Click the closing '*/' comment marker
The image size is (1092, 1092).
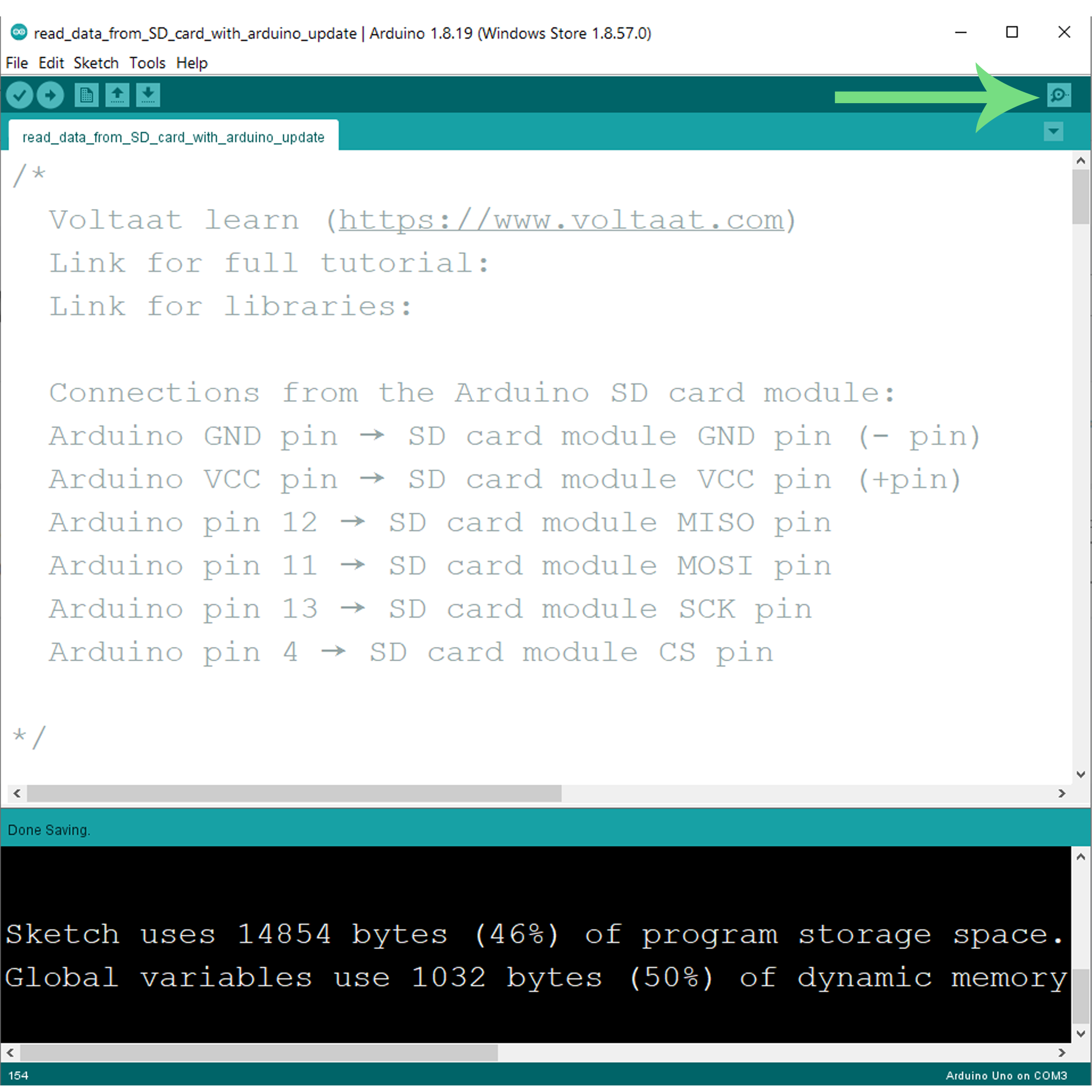click(x=29, y=738)
